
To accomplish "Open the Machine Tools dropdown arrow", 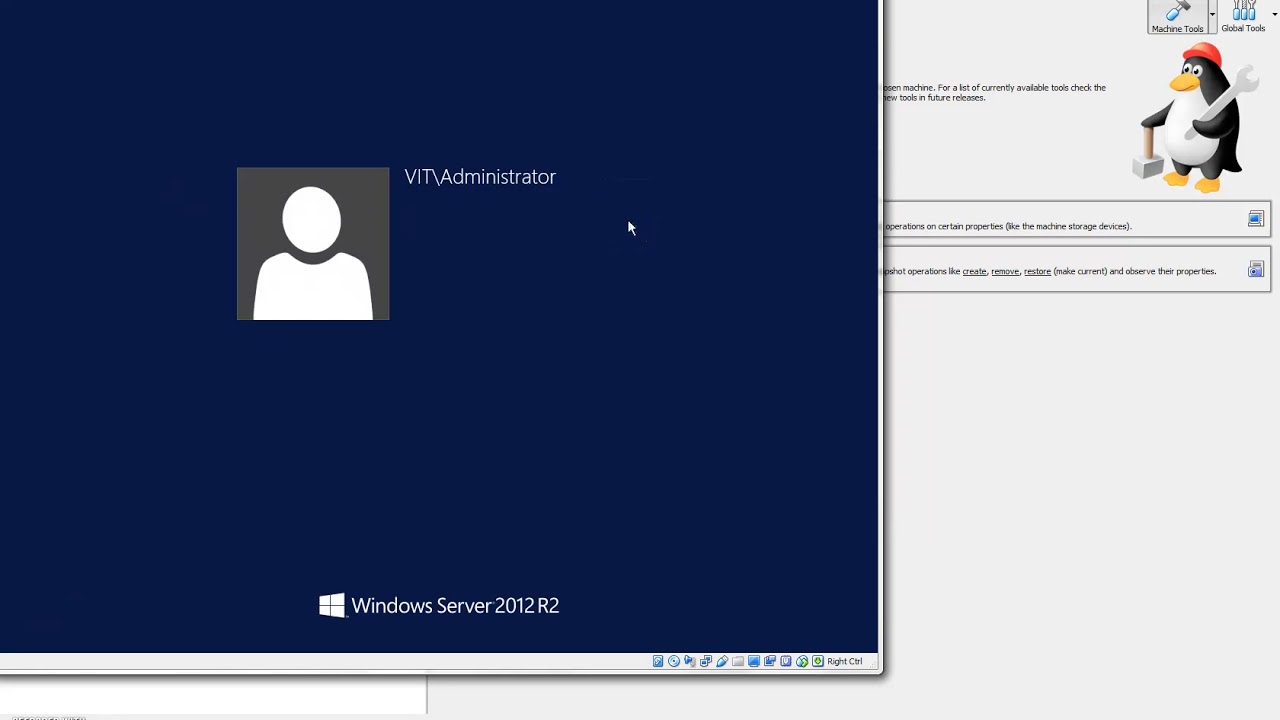I will [x=1212, y=15].
